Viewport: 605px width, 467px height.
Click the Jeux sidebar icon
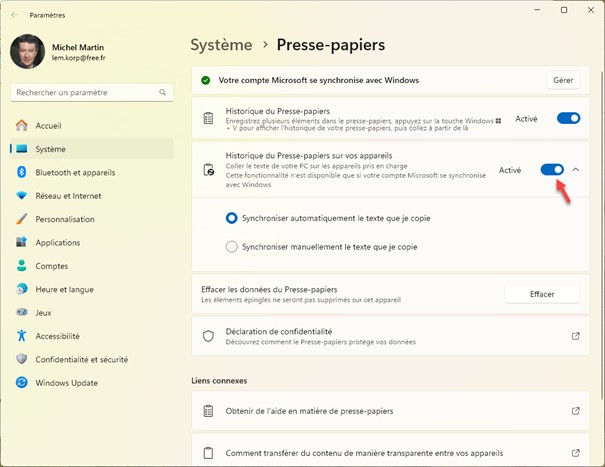[21, 312]
